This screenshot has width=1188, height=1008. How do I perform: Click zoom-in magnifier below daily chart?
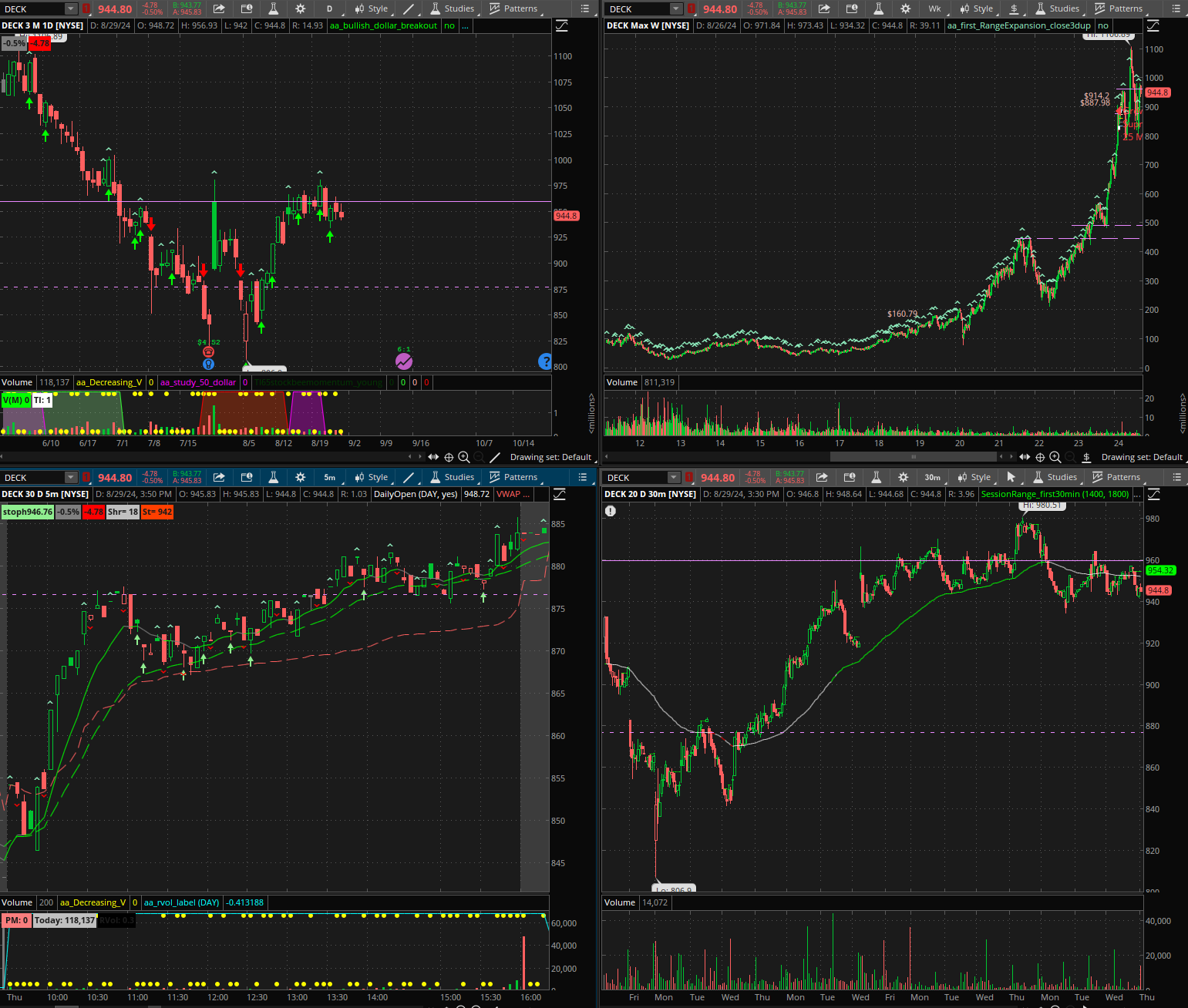click(463, 457)
